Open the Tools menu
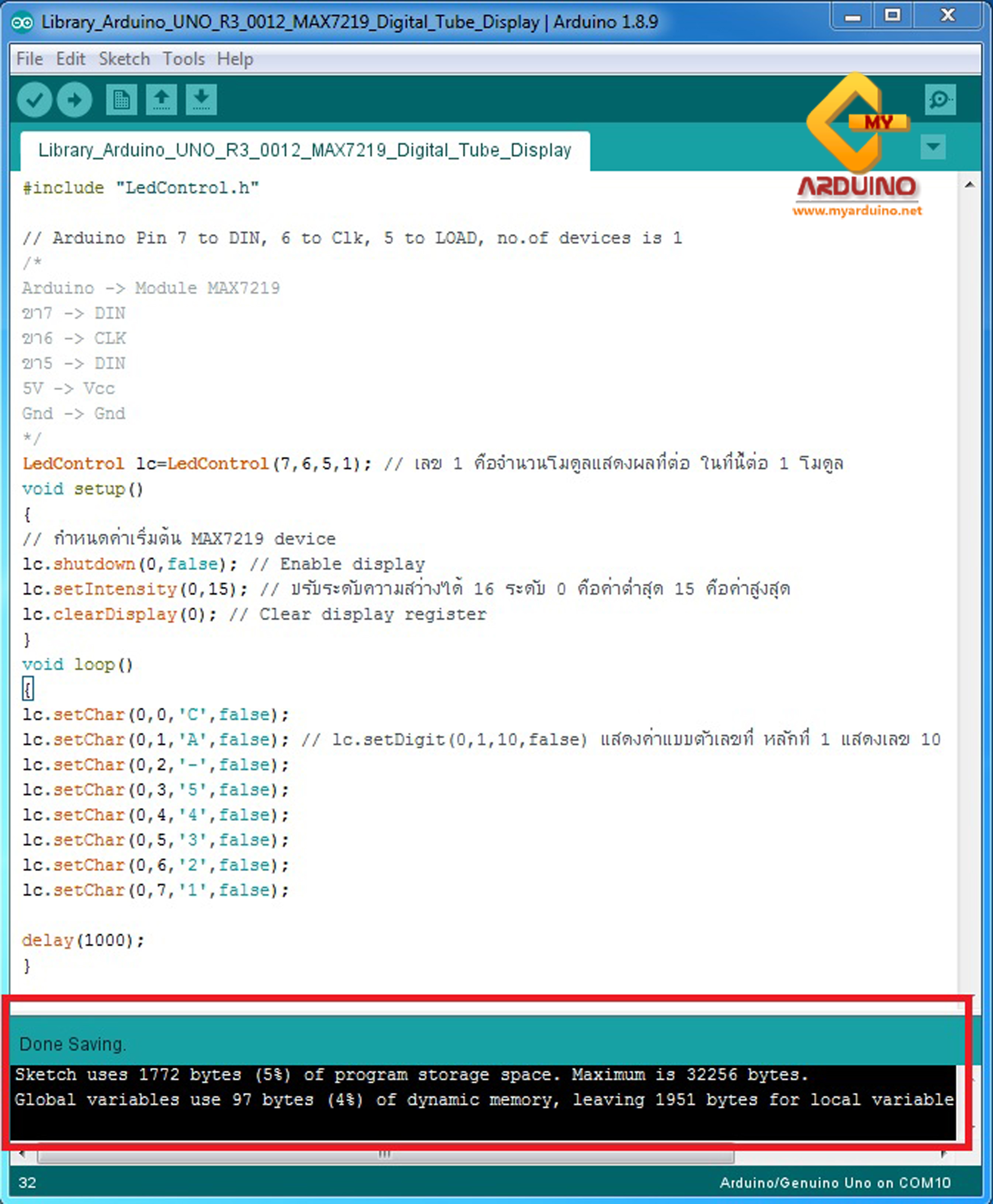 pos(184,58)
